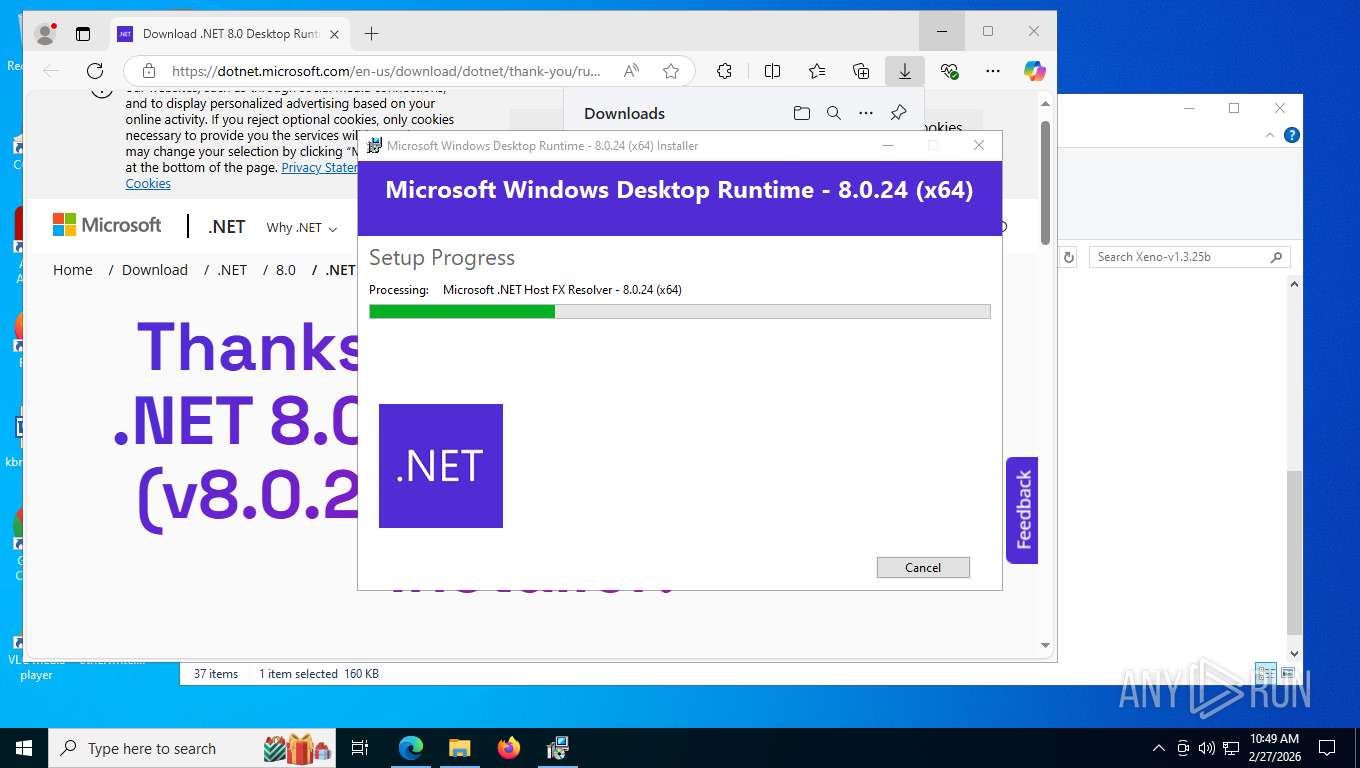The width and height of the screenshot is (1360, 768).
Task: Switch to the installer taskbar icon
Action: (558, 748)
